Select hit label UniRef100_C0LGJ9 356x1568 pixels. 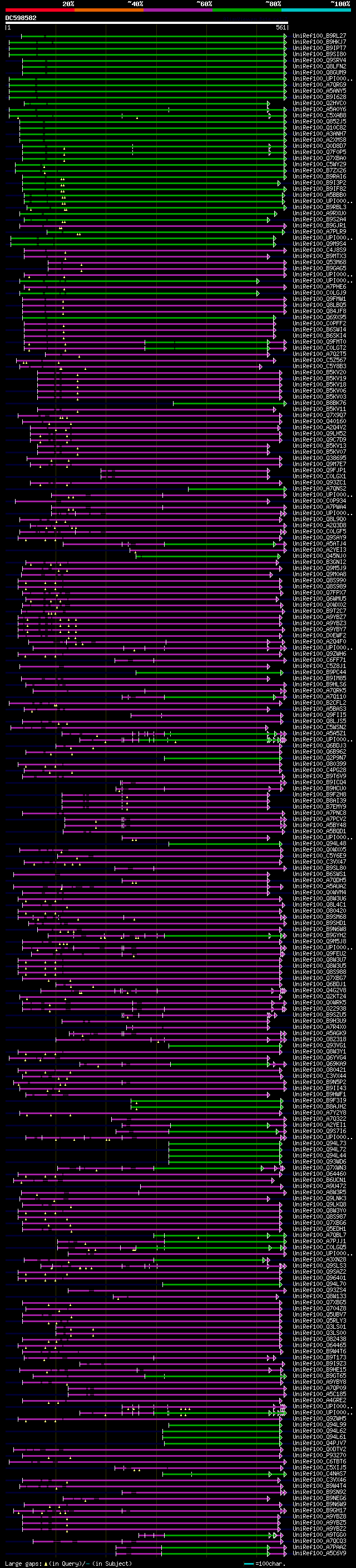coord(319,293)
